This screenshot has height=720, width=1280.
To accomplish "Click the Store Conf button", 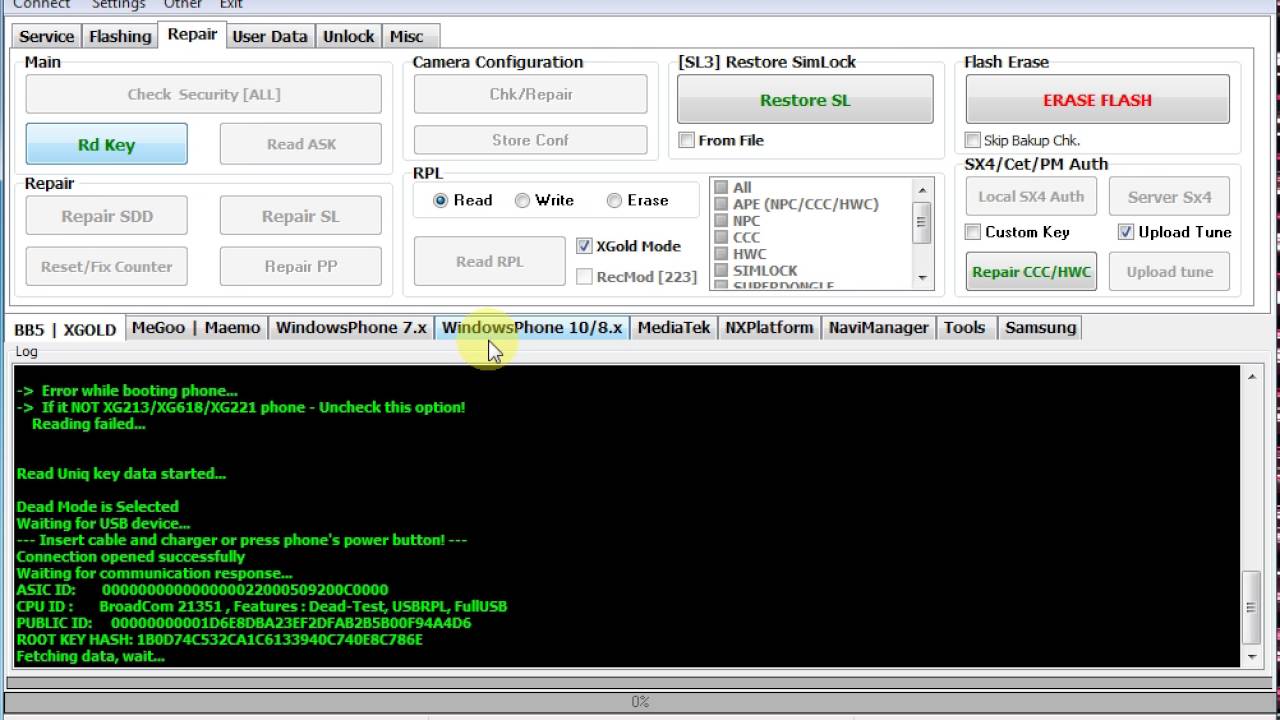I will pos(530,140).
